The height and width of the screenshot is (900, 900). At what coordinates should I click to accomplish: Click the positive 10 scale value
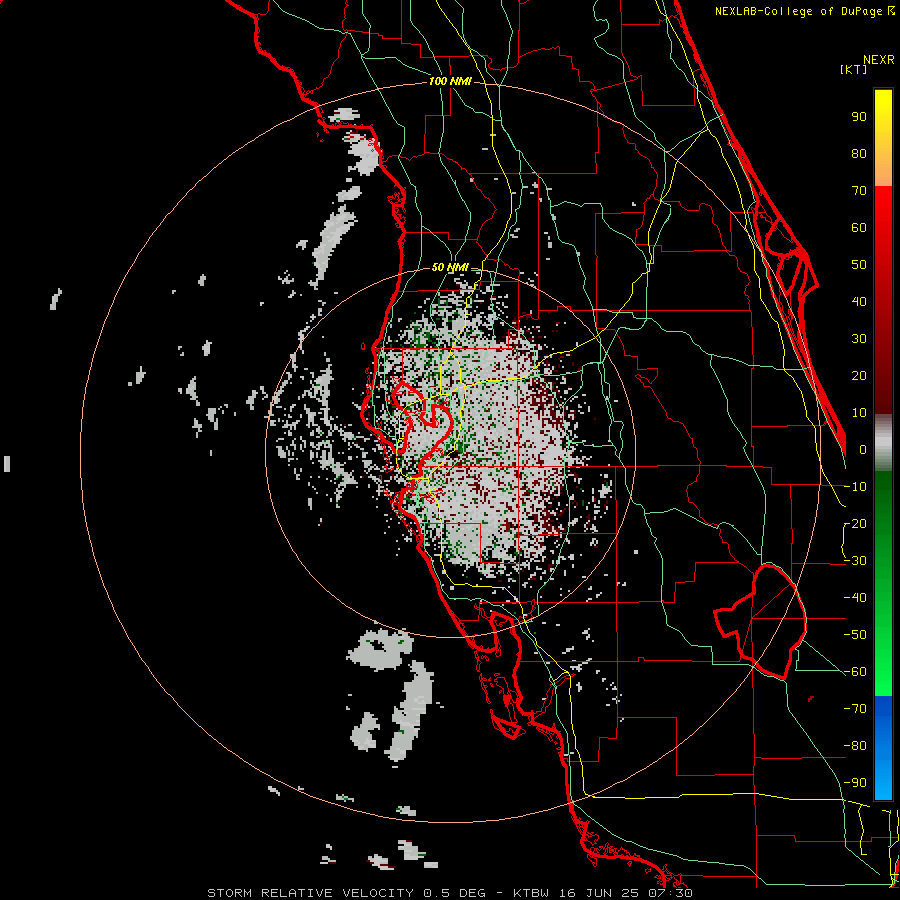tap(859, 413)
